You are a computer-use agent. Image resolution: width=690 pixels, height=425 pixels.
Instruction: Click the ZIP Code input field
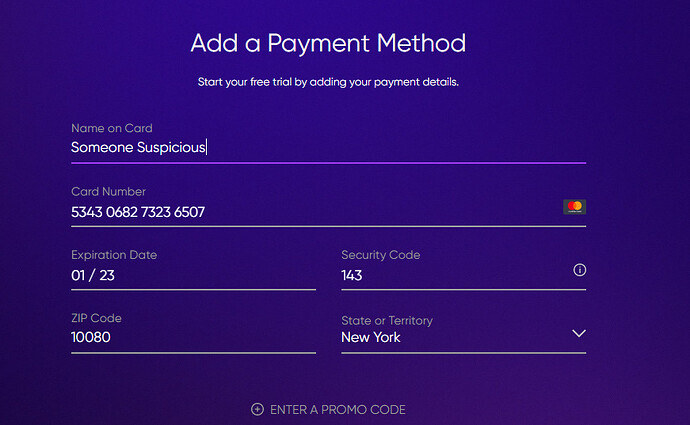click(192, 338)
